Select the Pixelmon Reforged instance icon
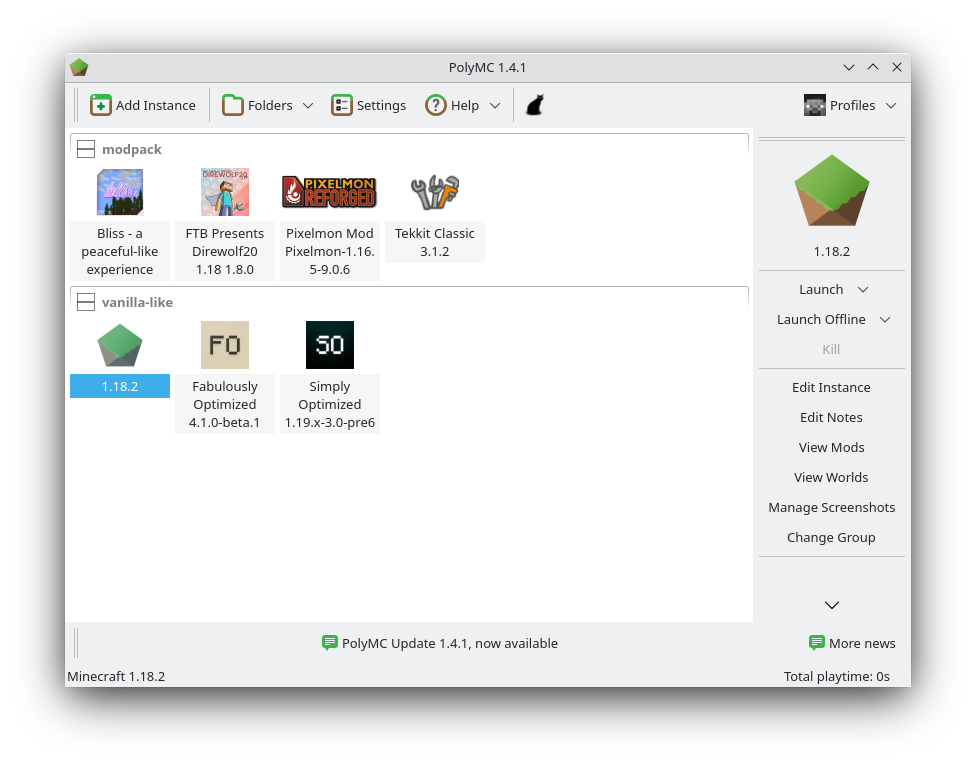Viewport: 976px width, 764px height. (x=329, y=192)
